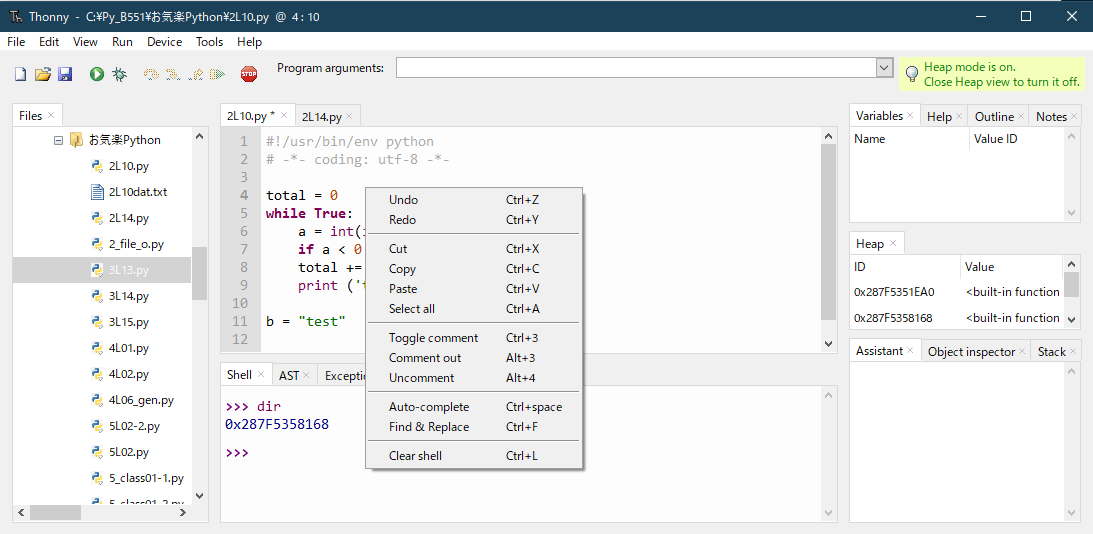Switch to the Object inspector tab

tap(970, 352)
